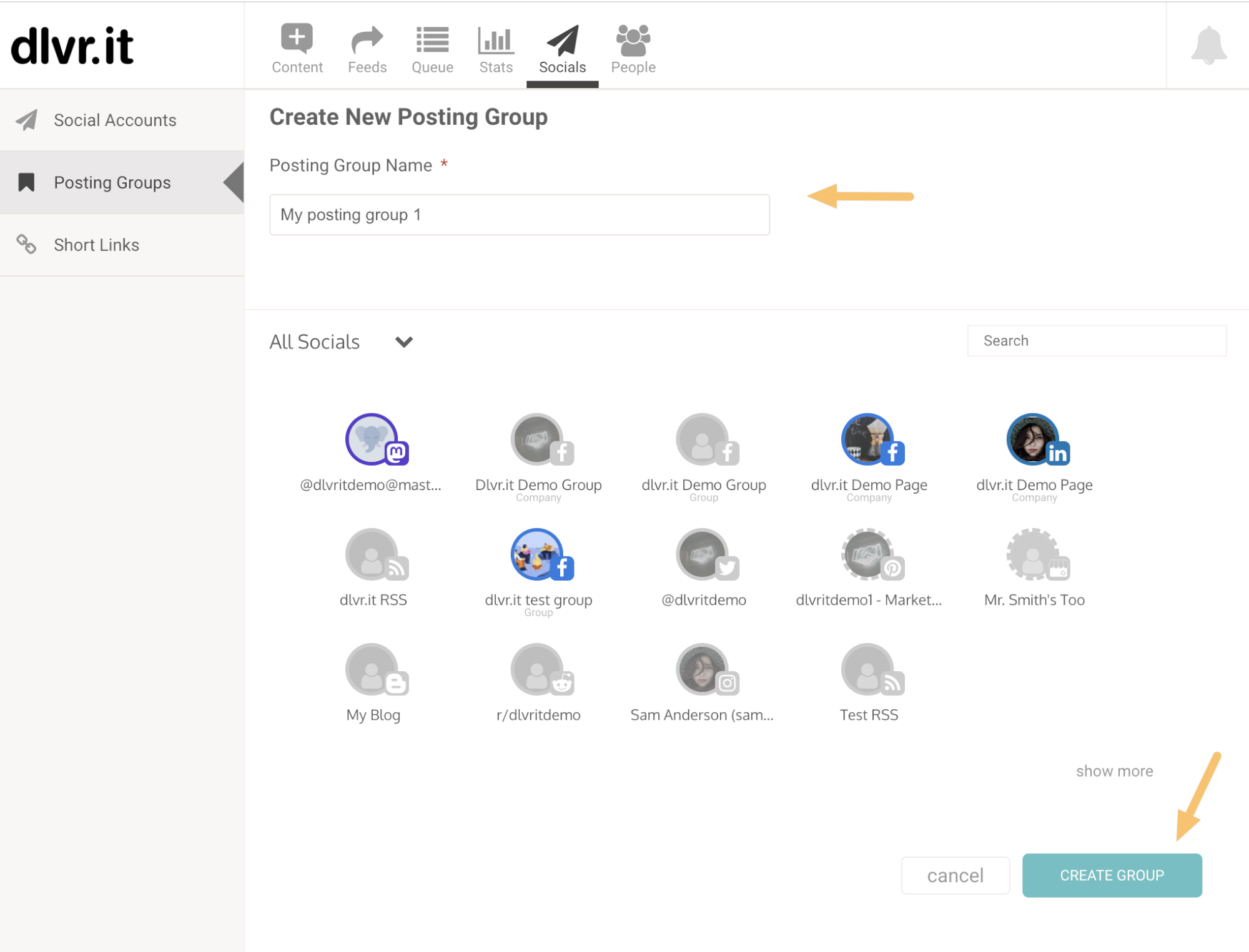Click show more to reveal additional accounts

pyautogui.click(x=1114, y=770)
